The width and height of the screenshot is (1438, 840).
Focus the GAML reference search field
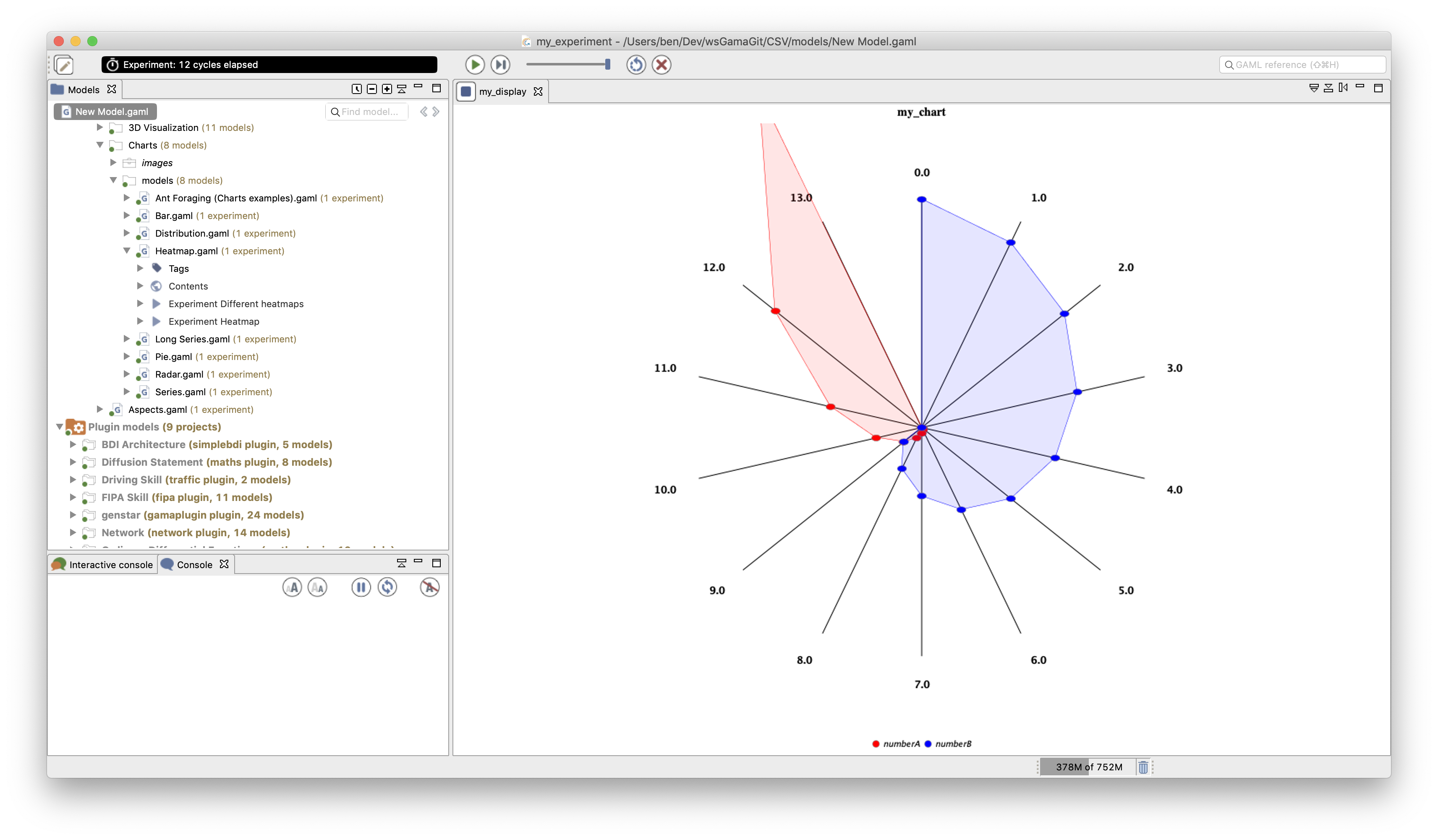click(1302, 65)
